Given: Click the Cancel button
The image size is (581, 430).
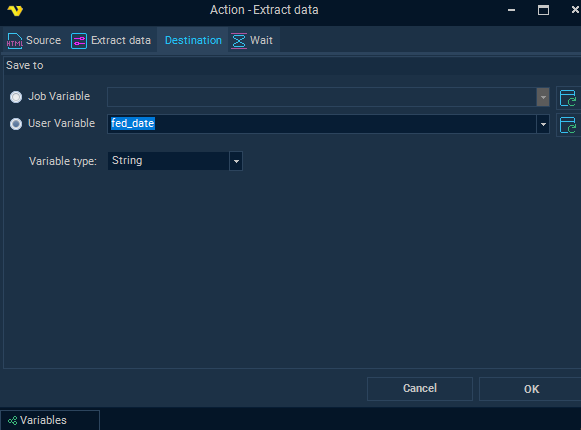Looking at the screenshot, I should (x=420, y=388).
